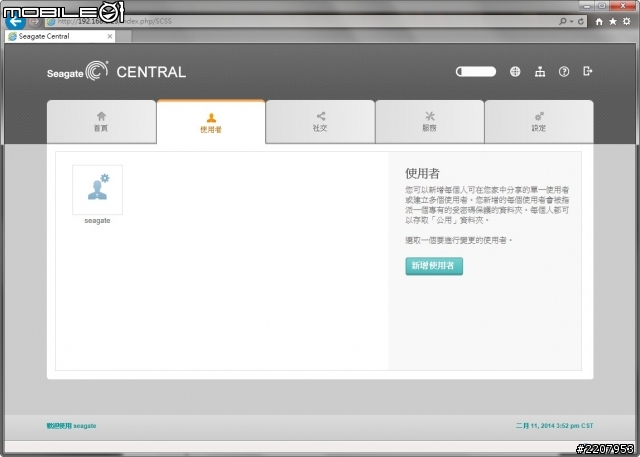Click the 歡迎使用 seagate footer link

71,426
